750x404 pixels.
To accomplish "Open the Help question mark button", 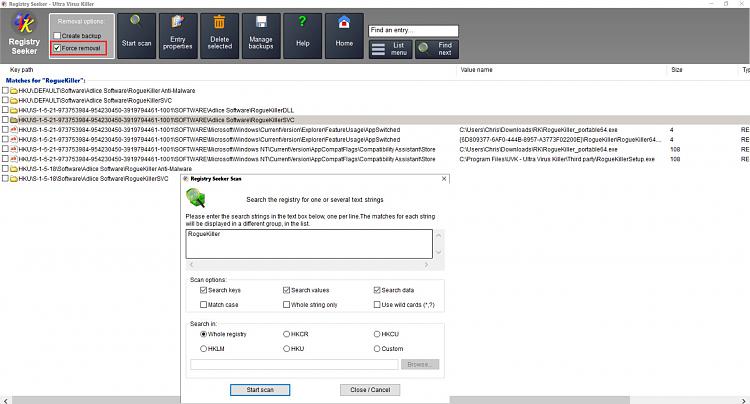I will click(x=302, y=36).
